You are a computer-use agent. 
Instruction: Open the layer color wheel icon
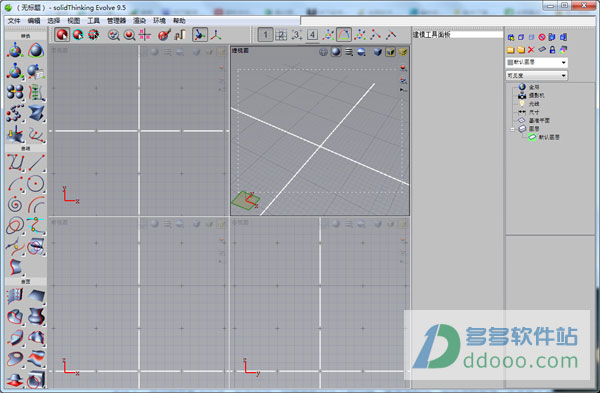pos(563,50)
